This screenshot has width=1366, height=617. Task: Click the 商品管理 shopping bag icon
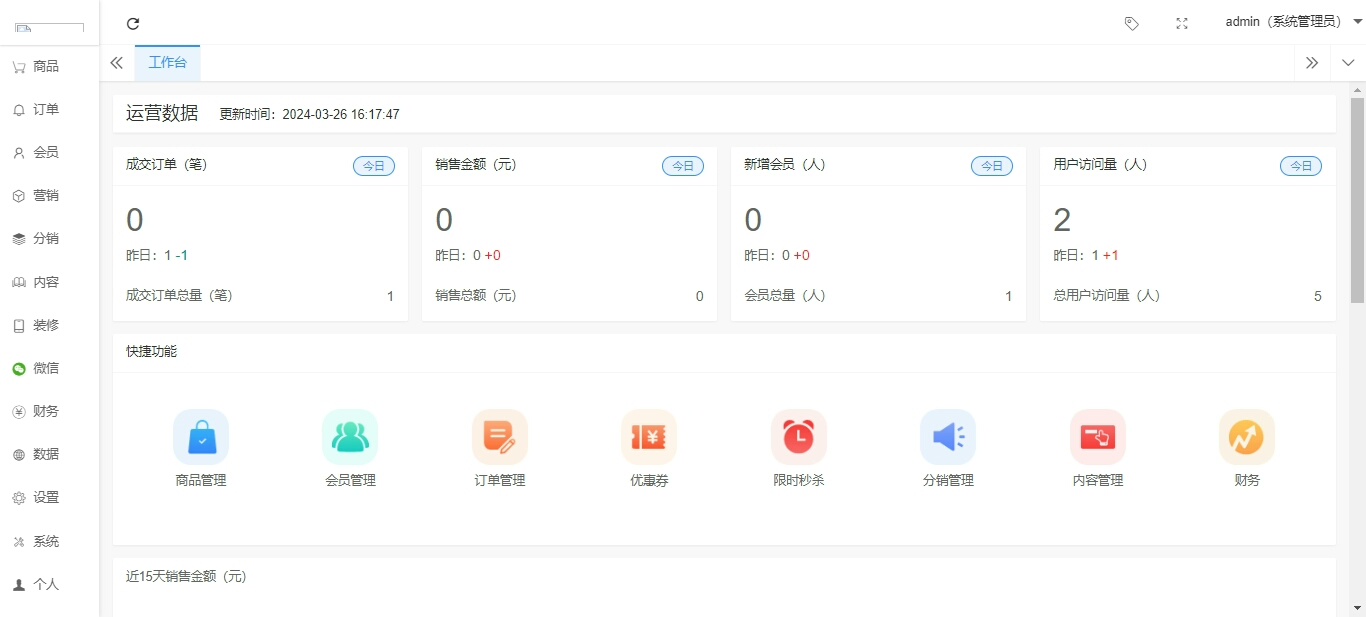[x=201, y=437]
